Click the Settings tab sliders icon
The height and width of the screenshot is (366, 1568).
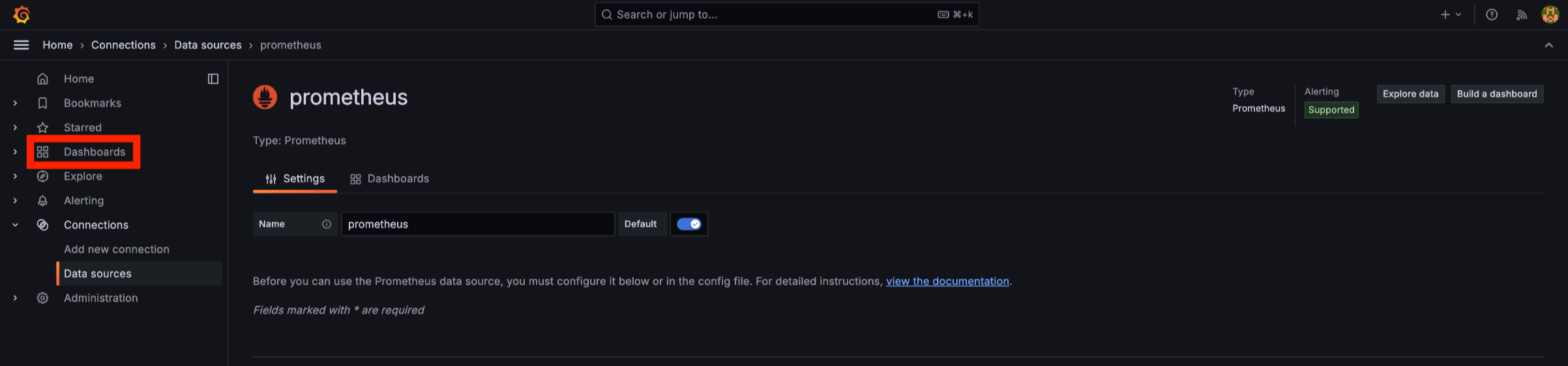coord(271,179)
